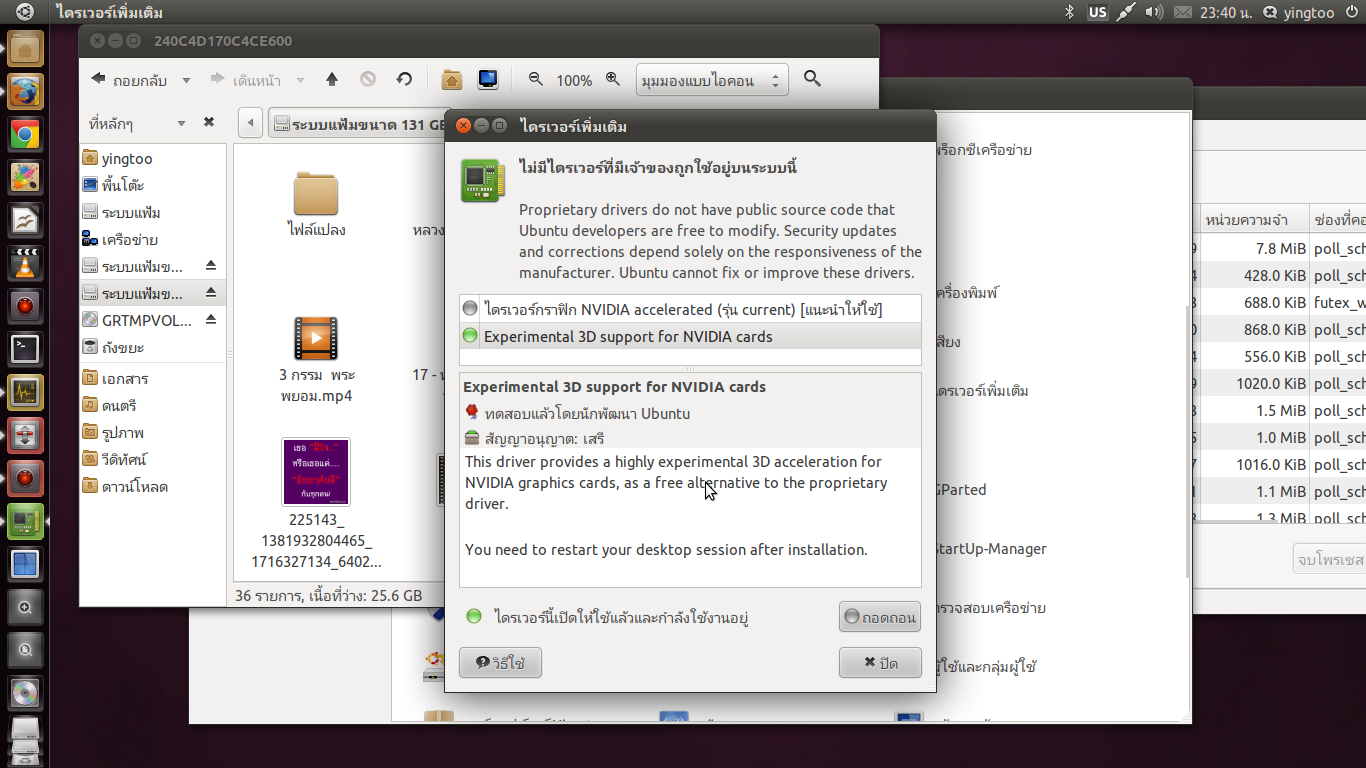Launch Google Chrome from the launcher
This screenshot has width=1366, height=768.
(x=25, y=135)
